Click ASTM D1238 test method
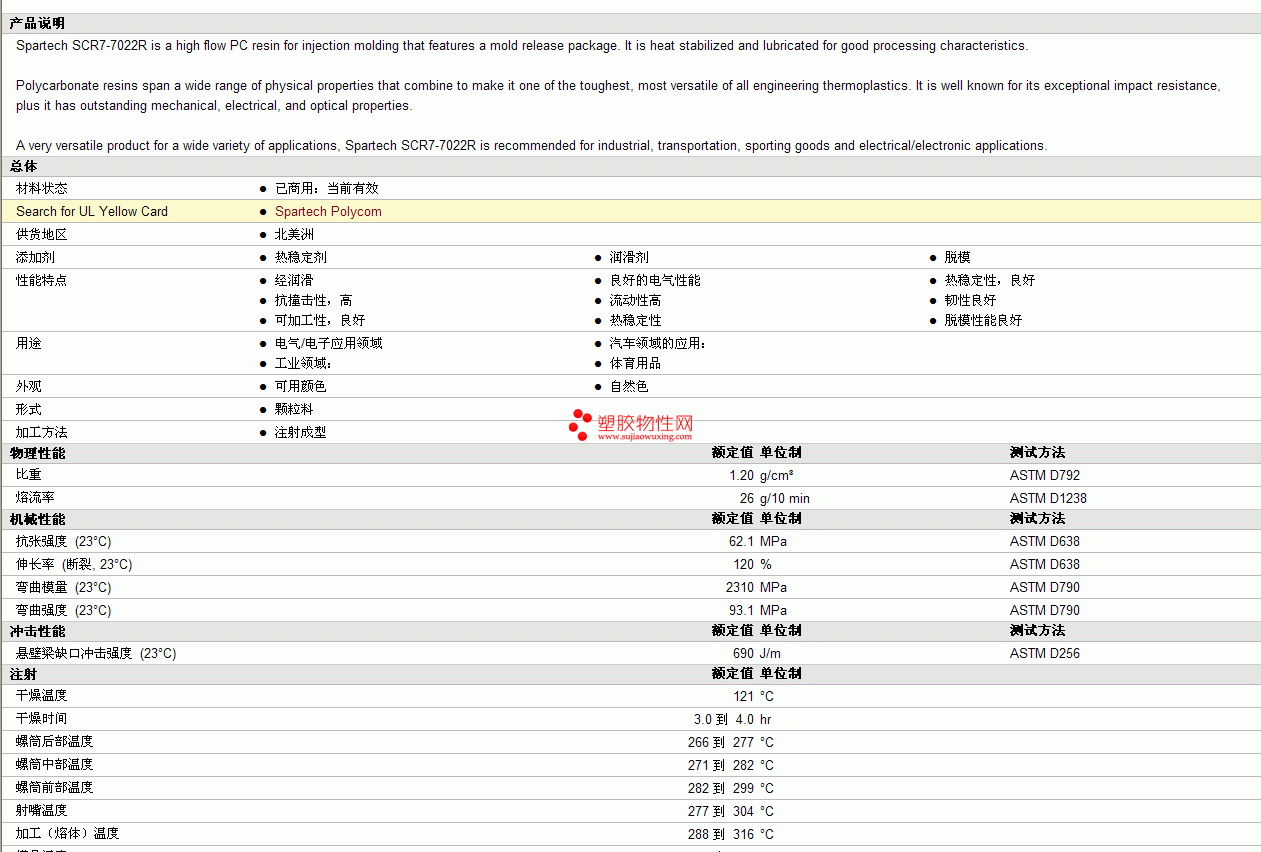Screen dimensions: 1261x852 coord(1048,498)
